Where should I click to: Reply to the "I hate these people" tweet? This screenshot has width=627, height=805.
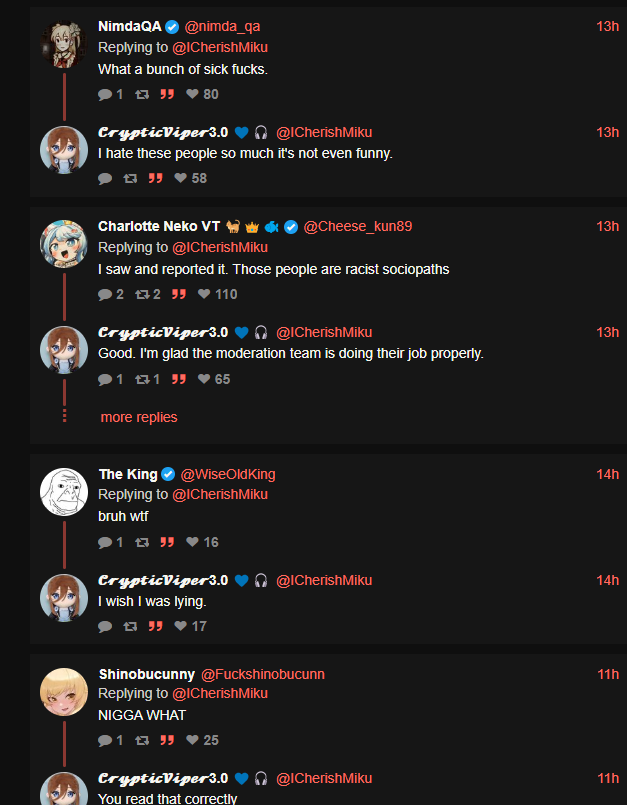point(105,178)
